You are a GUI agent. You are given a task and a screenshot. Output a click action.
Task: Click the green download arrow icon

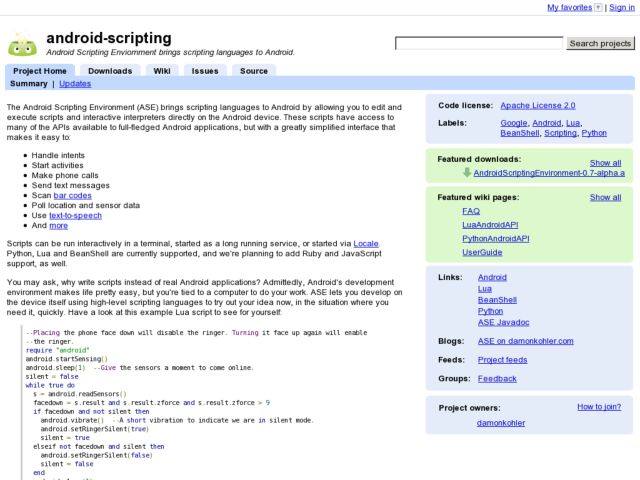467,173
